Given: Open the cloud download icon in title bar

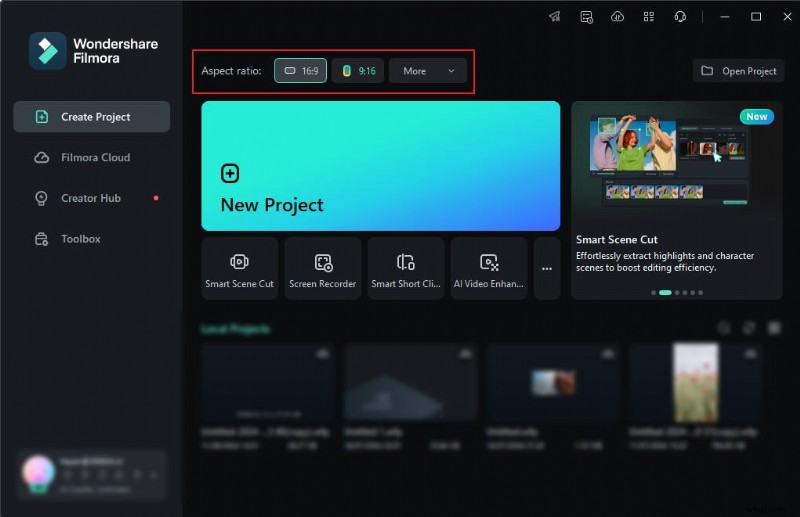Looking at the screenshot, I should tap(617, 17).
